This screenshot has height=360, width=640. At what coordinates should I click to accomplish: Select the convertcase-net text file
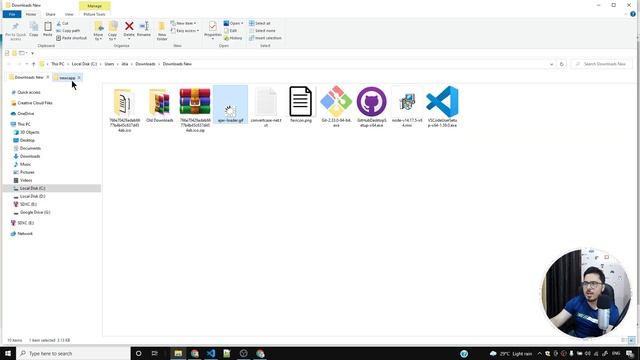pyautogui.click(x=266, y=107)
